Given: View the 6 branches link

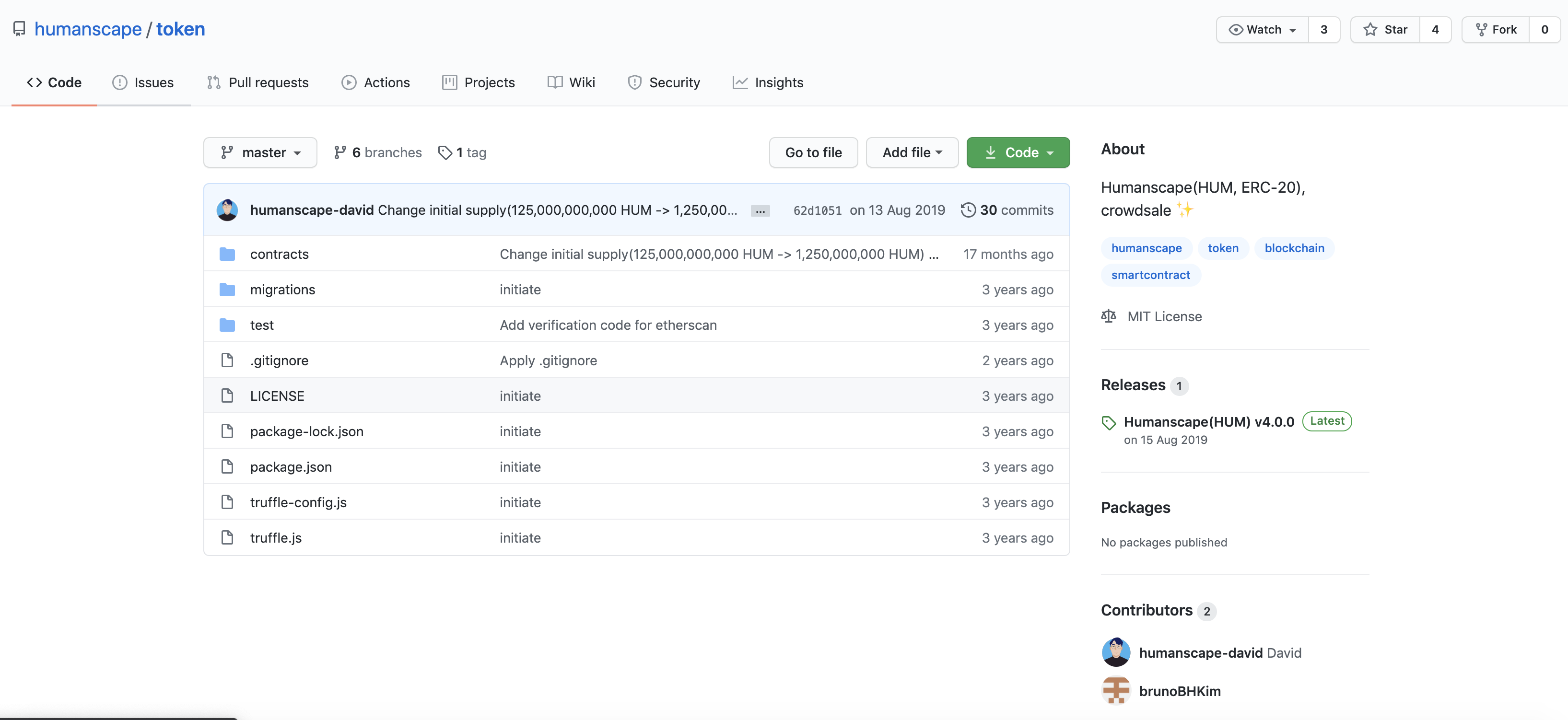Looking at the screenshot, I should 378,152.
